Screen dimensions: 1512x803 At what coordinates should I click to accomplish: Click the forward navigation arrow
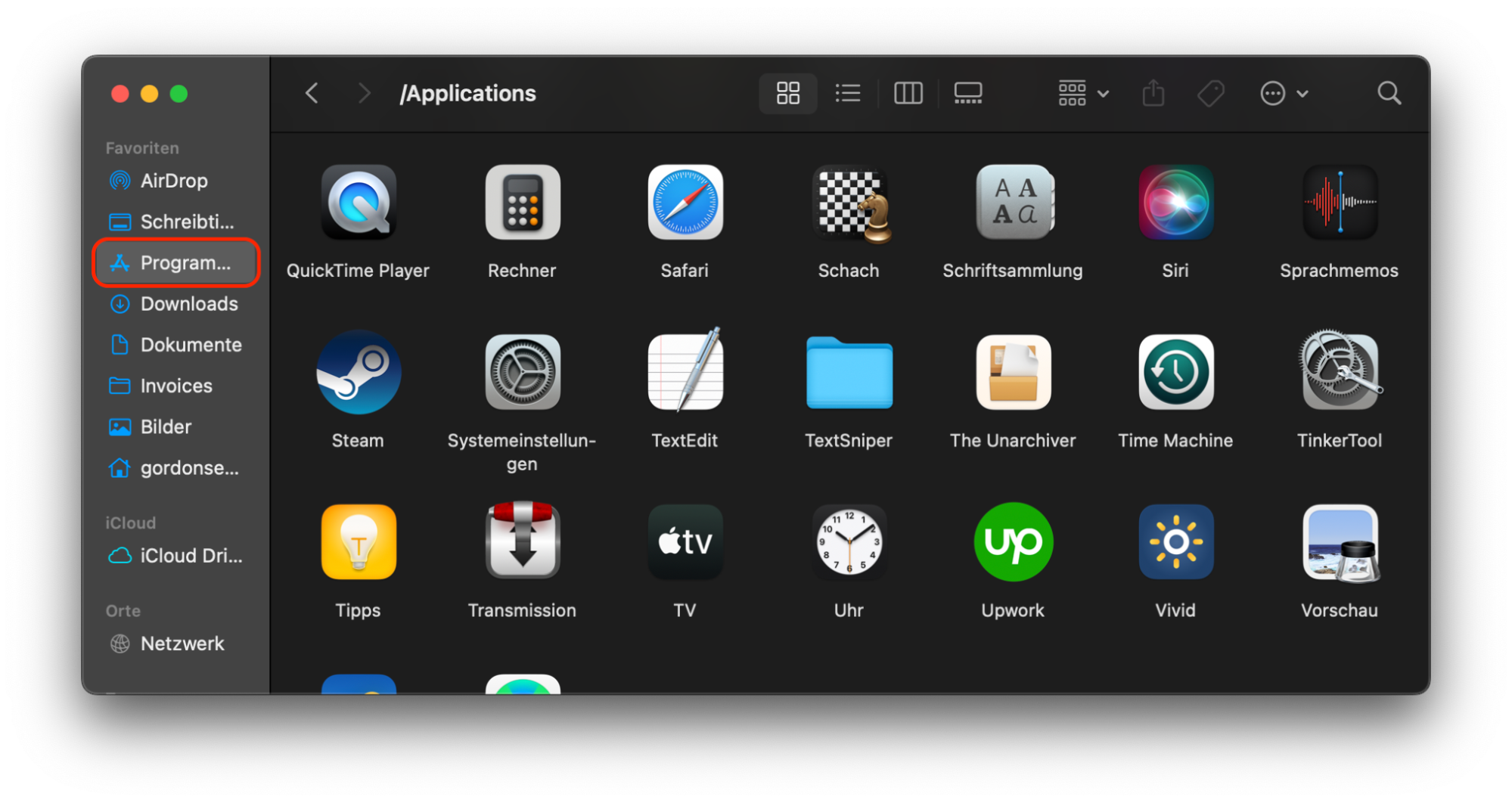[364, 93]
